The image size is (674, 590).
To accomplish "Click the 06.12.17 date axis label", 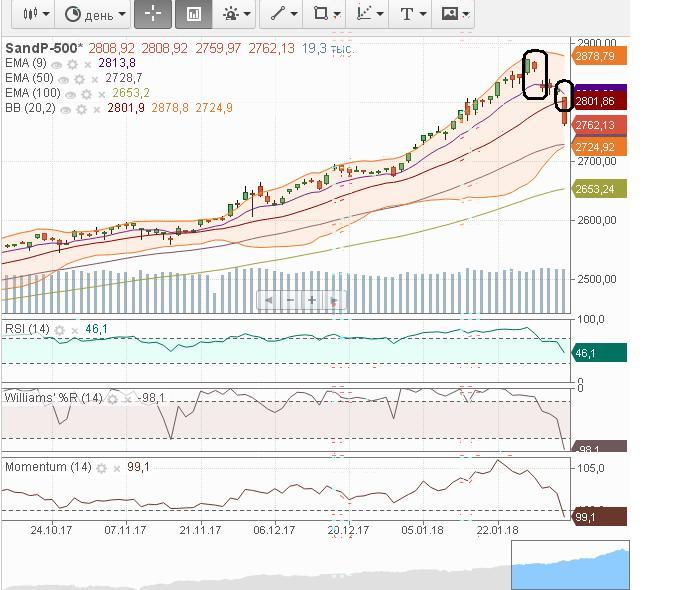I will (x=274, y=530).
